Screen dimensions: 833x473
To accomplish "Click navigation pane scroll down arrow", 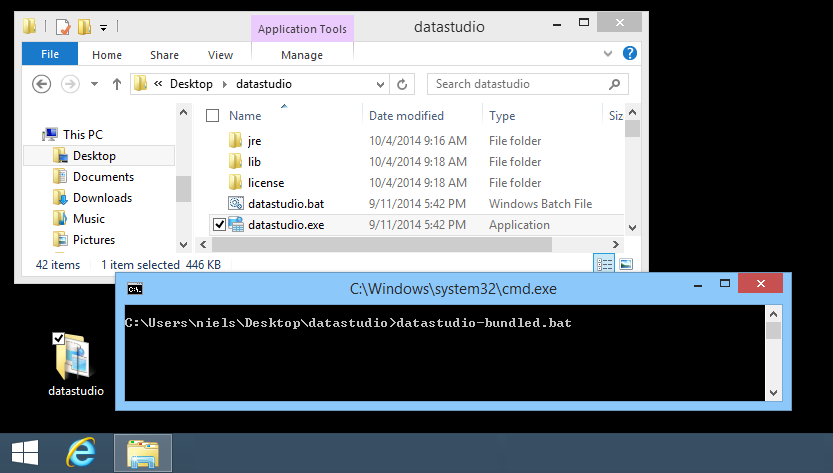I will (183, 244).
